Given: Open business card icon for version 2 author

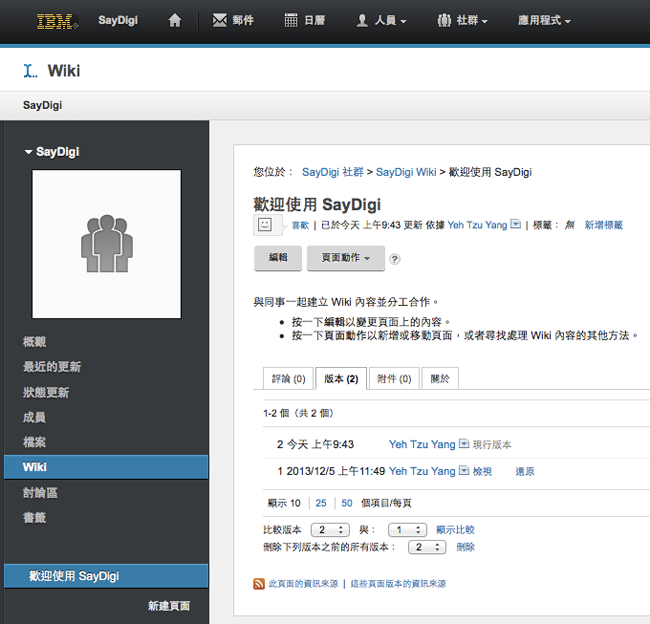Looking at the screenshot, I should click(x=464, y=444).
